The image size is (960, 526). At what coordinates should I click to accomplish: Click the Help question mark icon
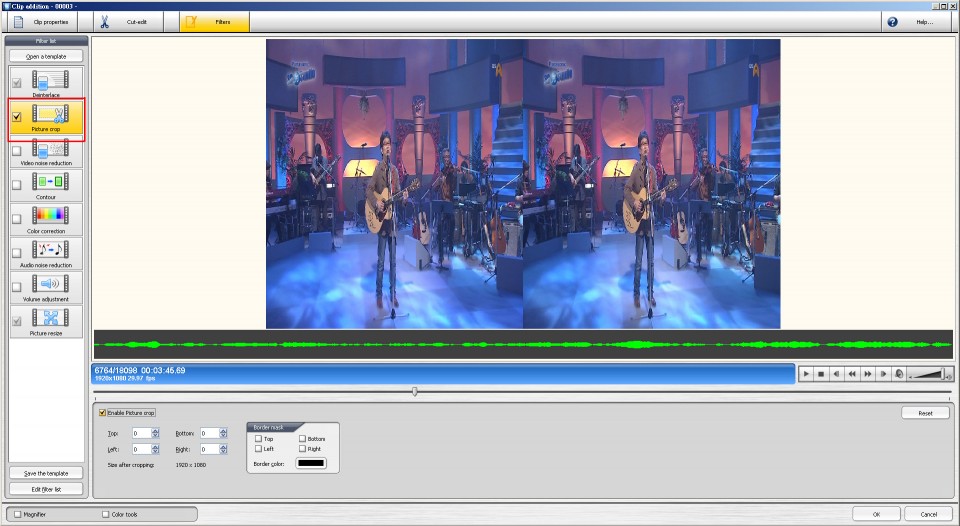click(x=892, y=22)
